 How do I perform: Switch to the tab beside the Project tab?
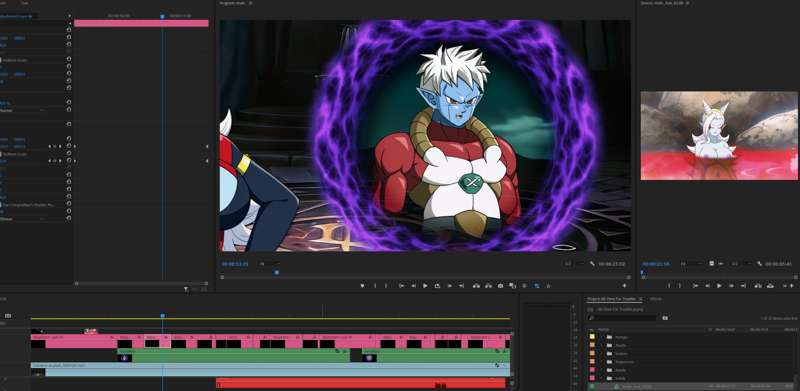tap(656, 299)
